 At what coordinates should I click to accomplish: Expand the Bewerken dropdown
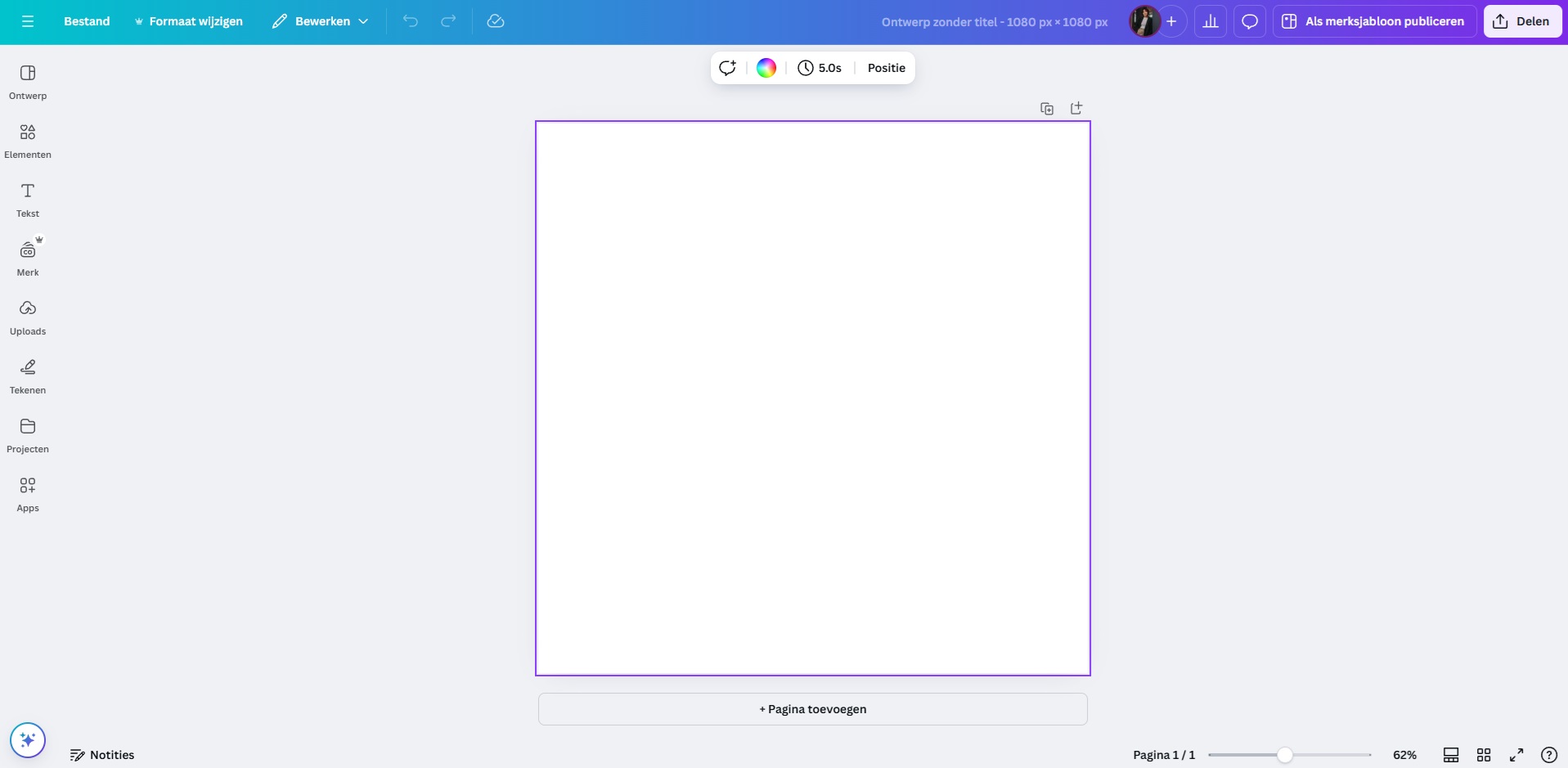point(321,21)
